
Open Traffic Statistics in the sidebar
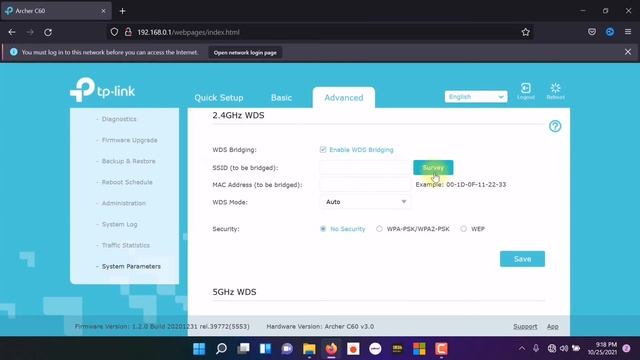coord(126,245)
